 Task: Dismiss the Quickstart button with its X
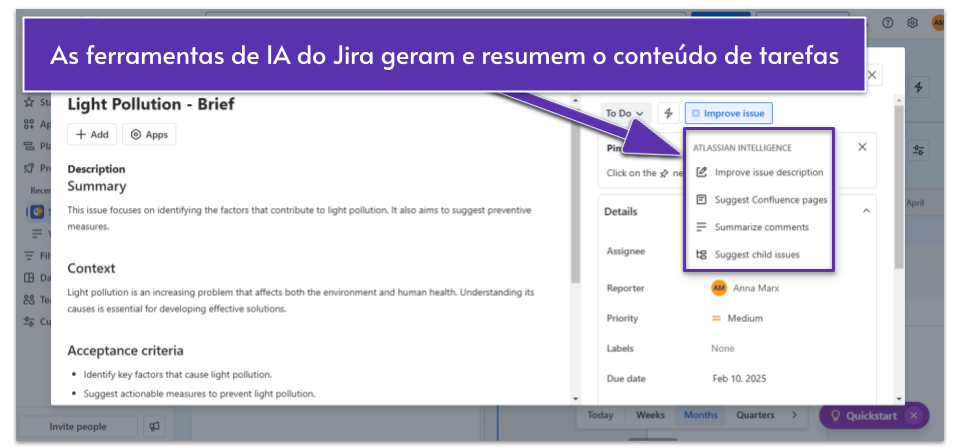(x=913, y=416)
